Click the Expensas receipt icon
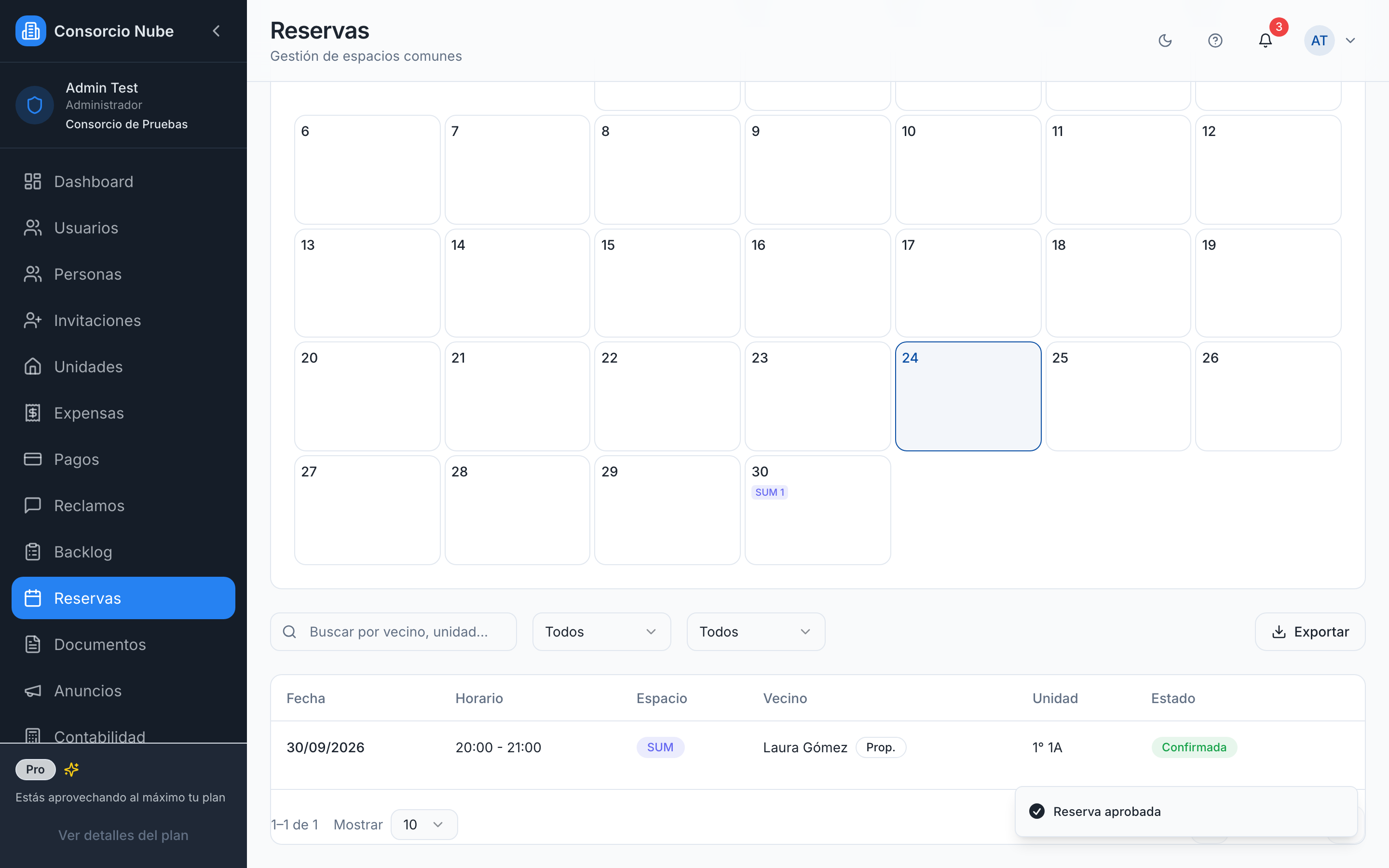This screenshot has width=1389, height=868. point(33,413)
